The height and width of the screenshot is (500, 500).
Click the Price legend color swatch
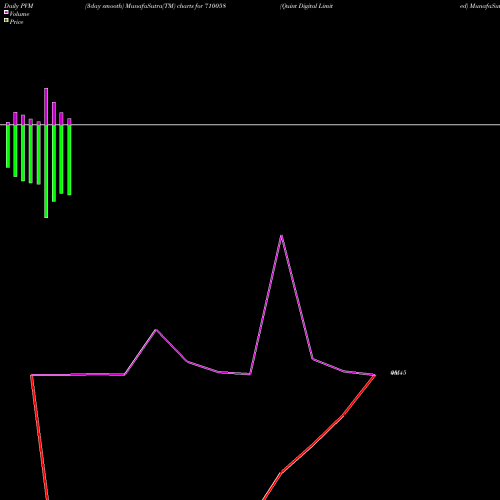click(x=6, y=20)
